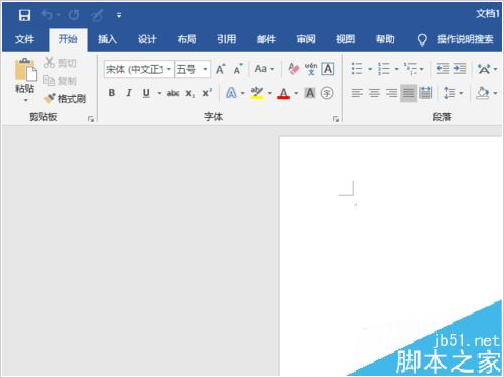This screenshot has width=504, height=378.
Task: Open the 文件 menu tab
Action: 24,39
